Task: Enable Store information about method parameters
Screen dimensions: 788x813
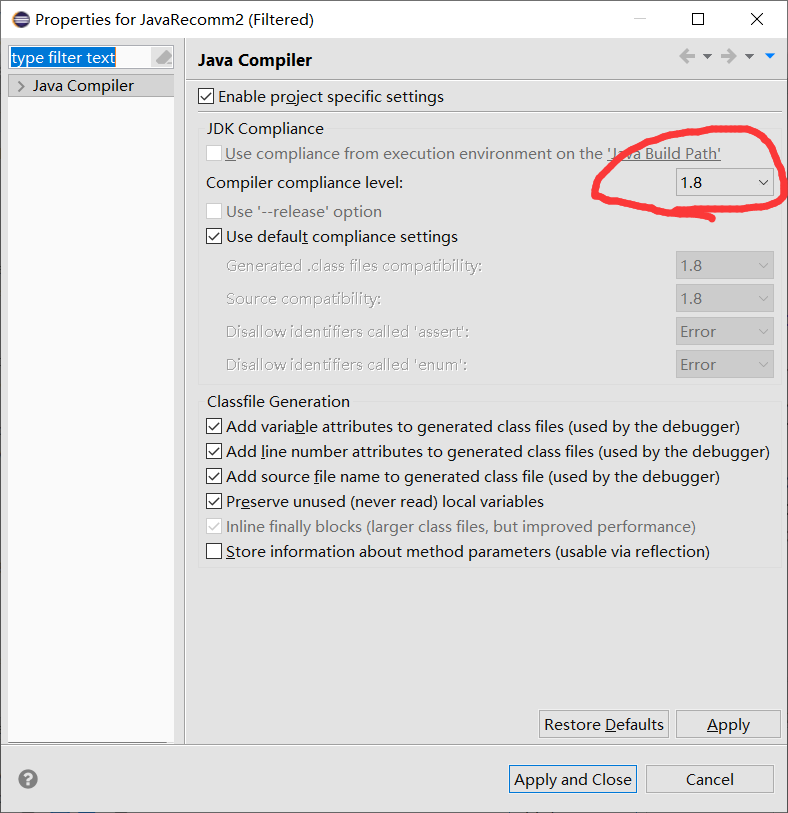Action: pos(214,551)
